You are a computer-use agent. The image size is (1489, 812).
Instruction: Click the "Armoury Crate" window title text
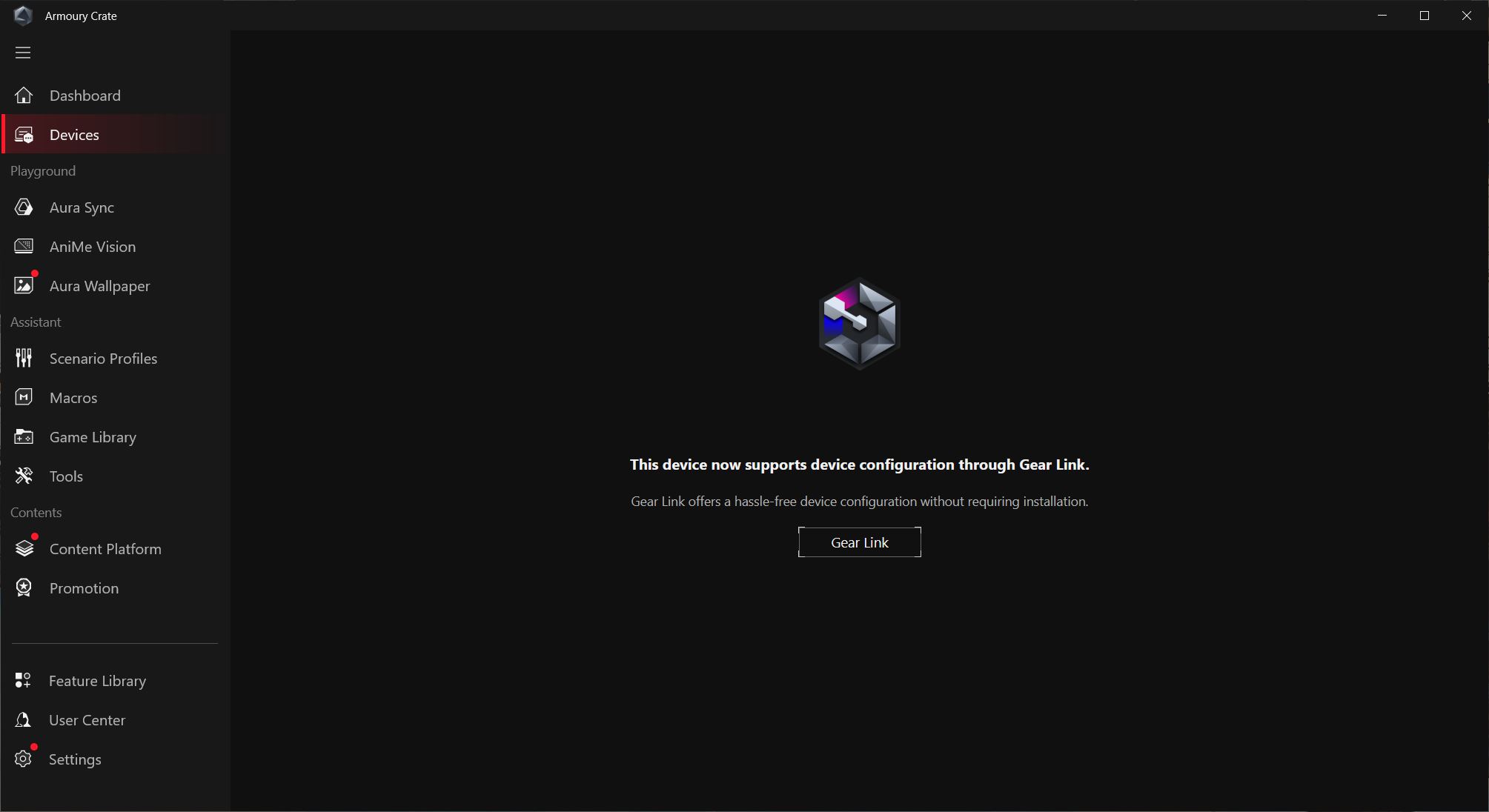pyautogui.click(x=81, y=16)
